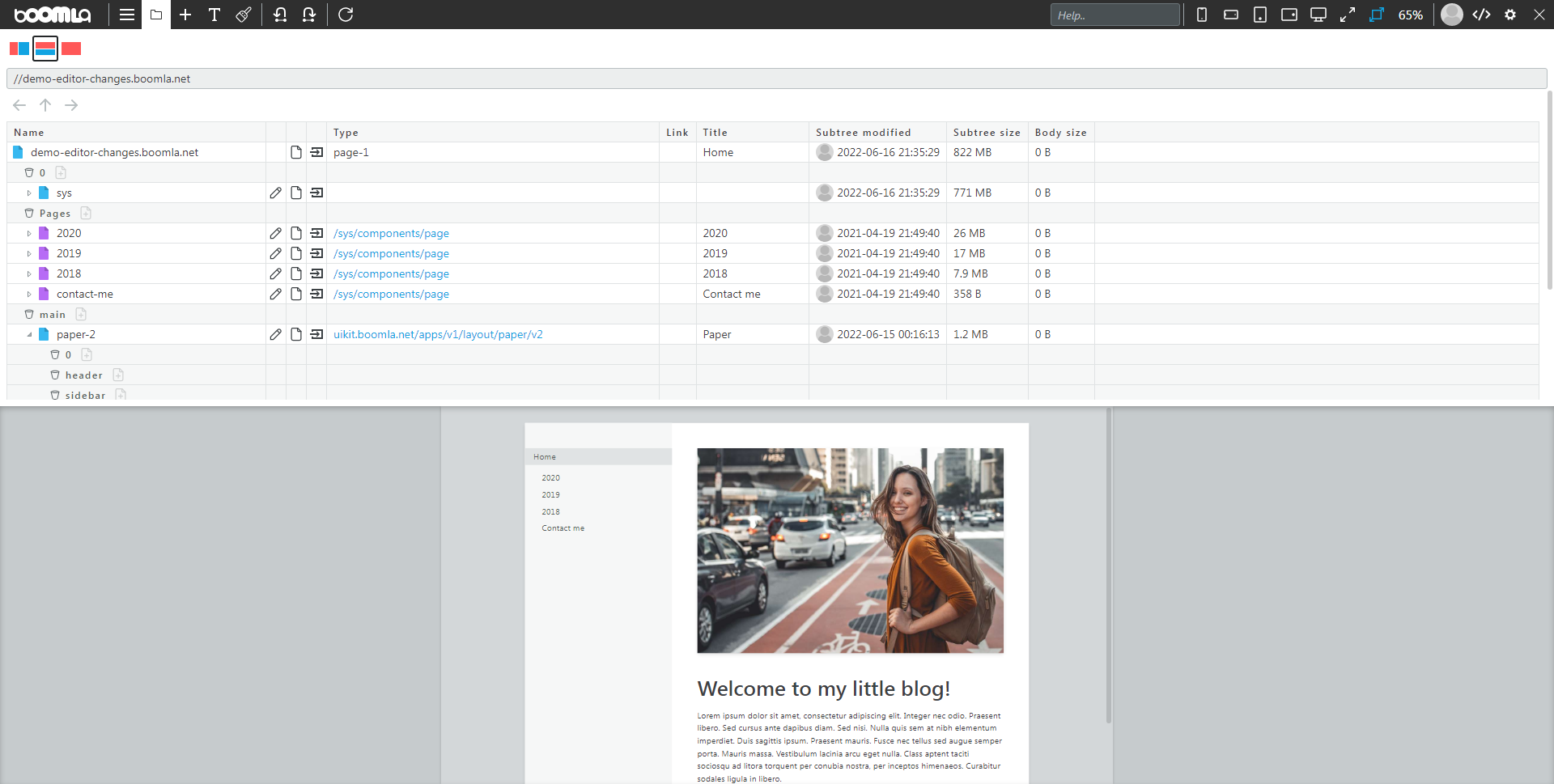This screenshot has width=1554, height=784.
Task: Refresh the page preview
Action: (x=346, y=15)
